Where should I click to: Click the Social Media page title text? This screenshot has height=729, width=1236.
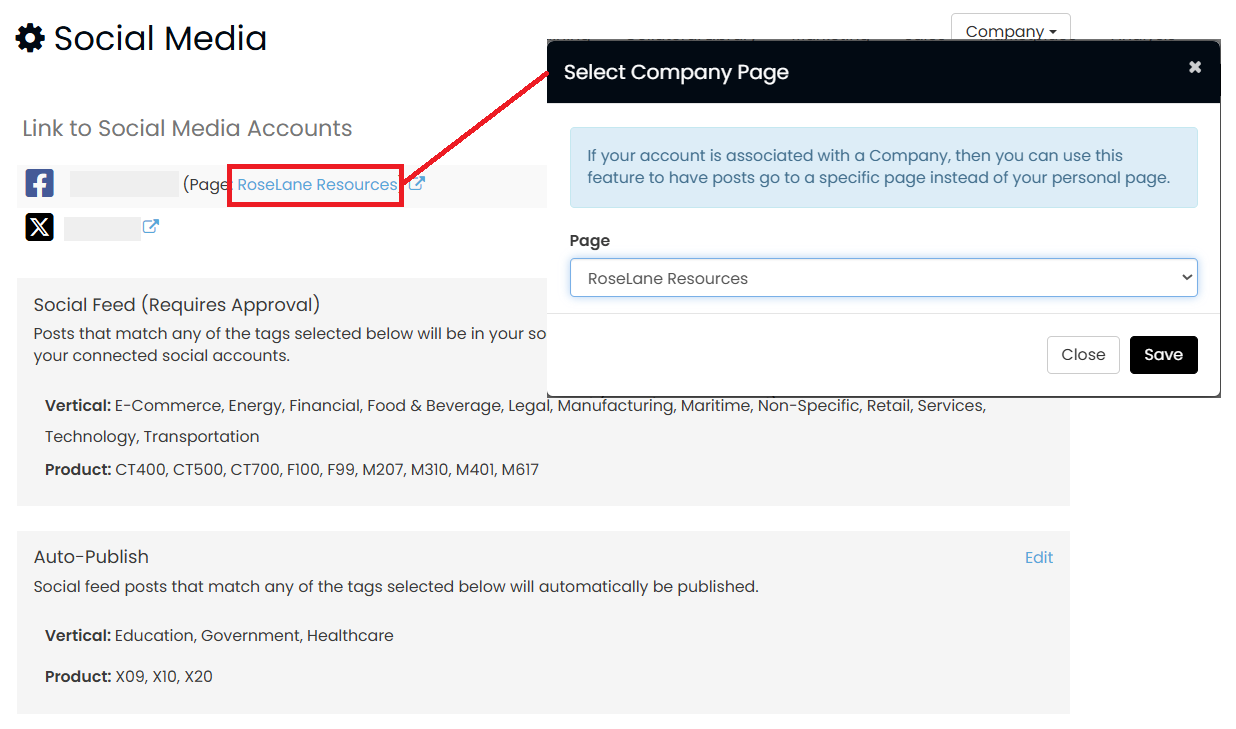(x=160, y=39)
